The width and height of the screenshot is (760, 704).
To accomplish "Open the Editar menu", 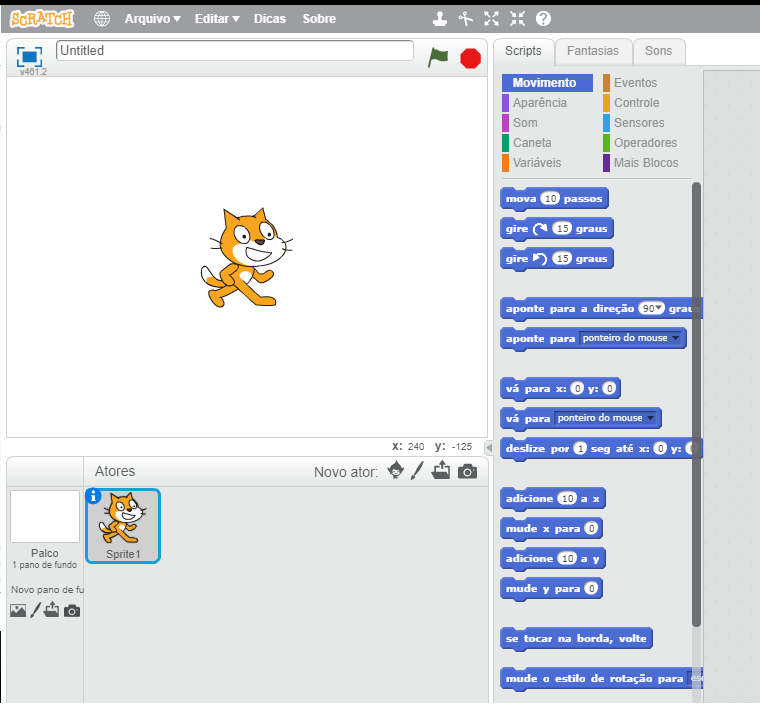I will (x=216, y=19).
